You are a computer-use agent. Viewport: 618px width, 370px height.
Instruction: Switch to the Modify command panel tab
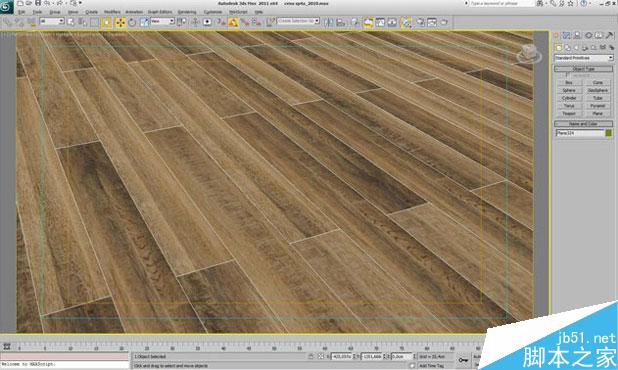tap(567, 35)
